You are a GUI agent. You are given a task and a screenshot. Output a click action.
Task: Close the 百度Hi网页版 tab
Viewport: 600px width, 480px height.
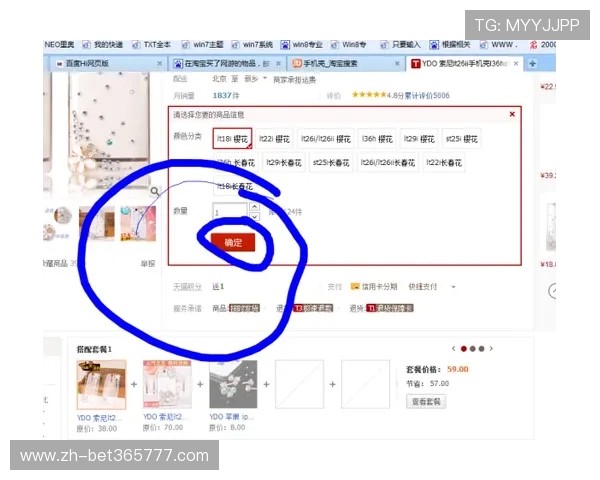160,64
